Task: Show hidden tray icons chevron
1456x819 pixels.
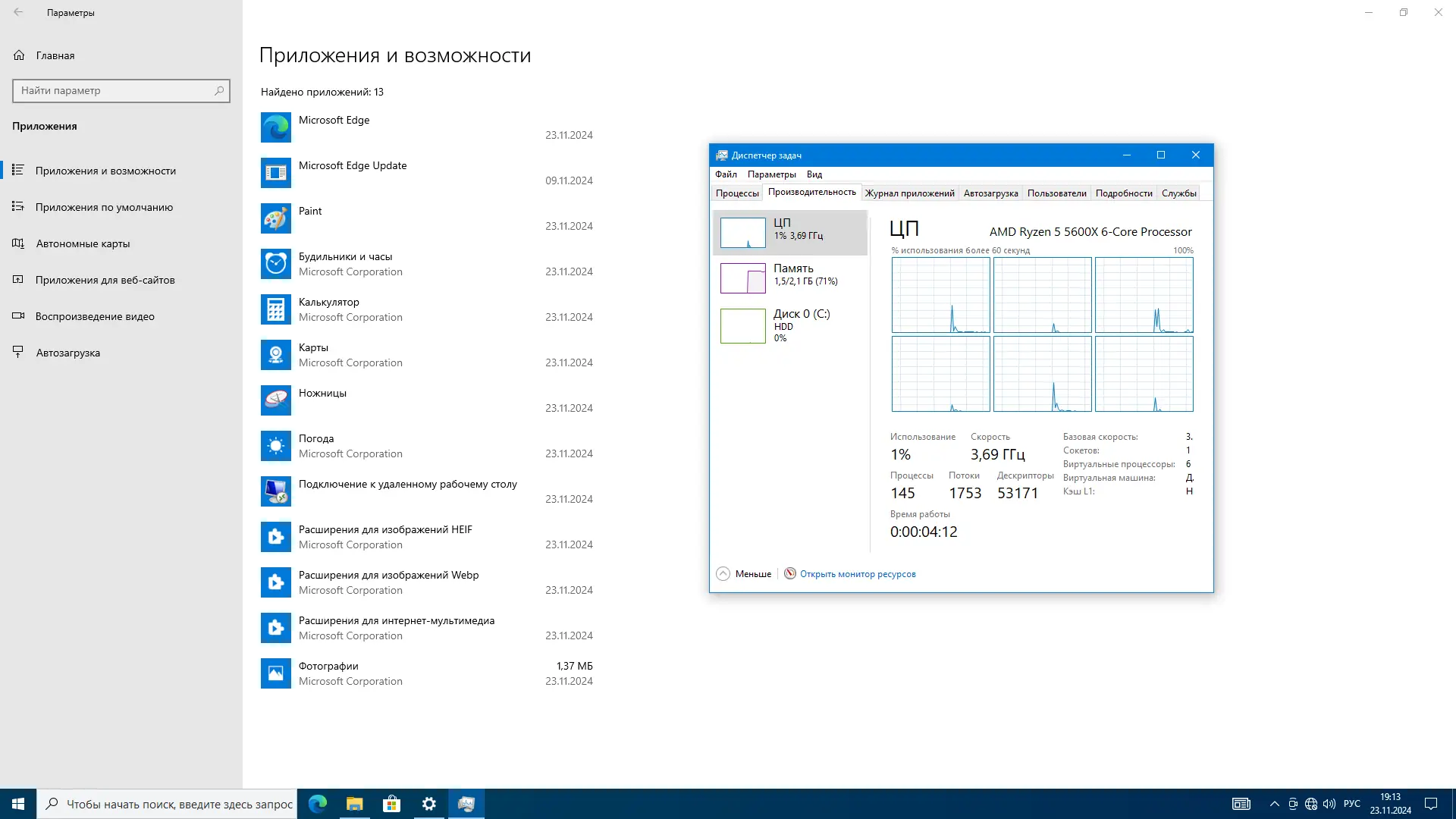Action: 1274,804
